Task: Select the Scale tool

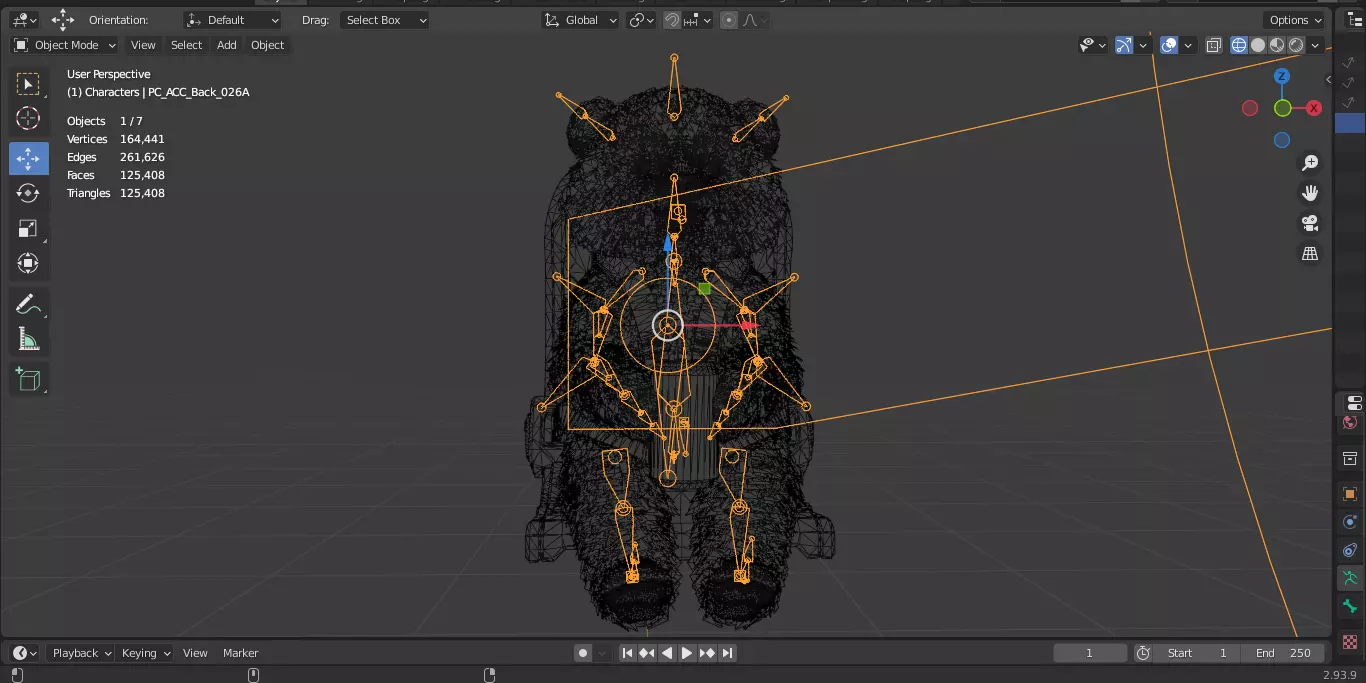Action: pos(29,228)
